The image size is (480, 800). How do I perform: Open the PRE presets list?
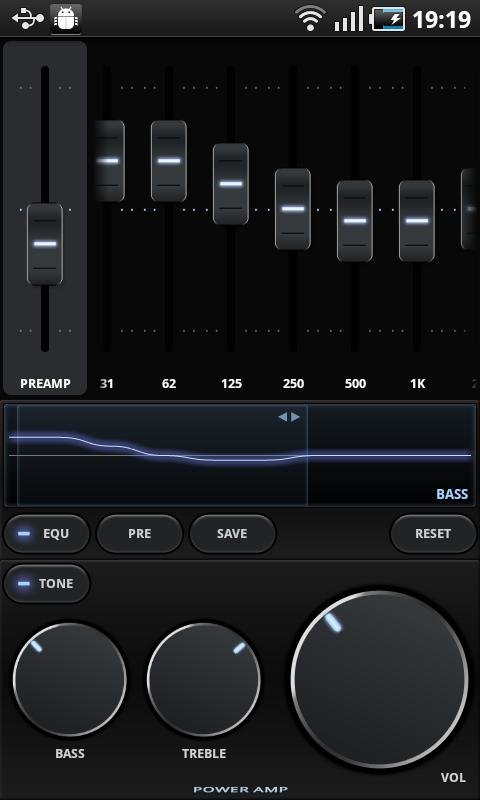pyautogui.click(x=139, y=534)
